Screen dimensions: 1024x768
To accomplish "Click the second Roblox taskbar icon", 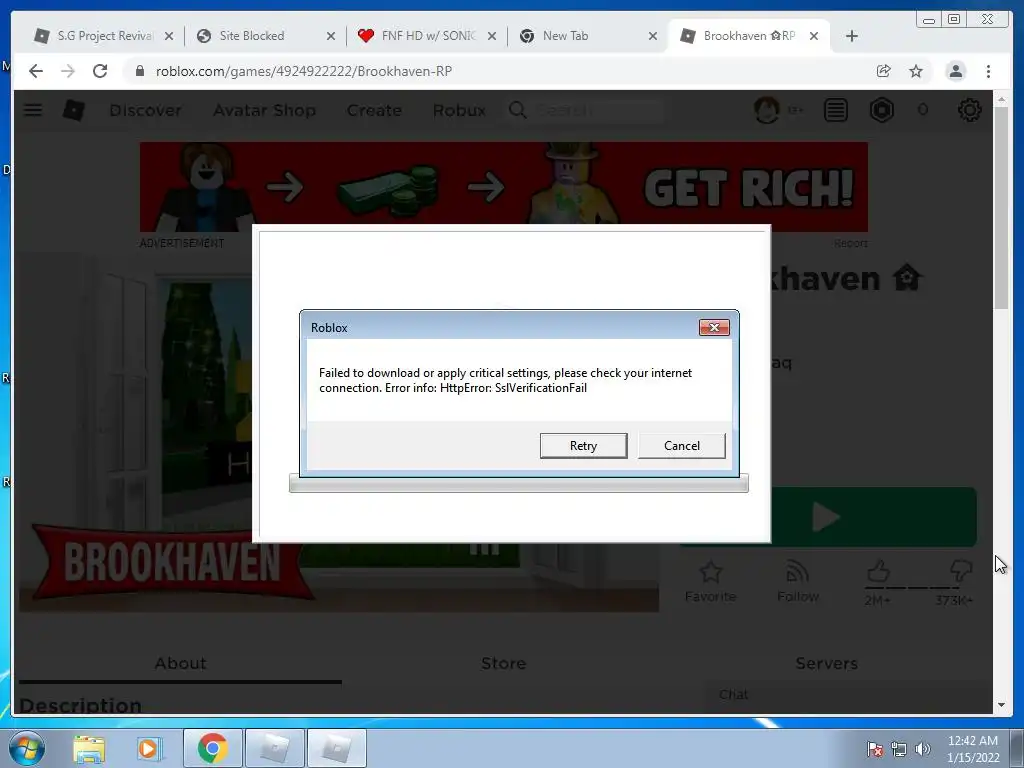I will point(336,748).
